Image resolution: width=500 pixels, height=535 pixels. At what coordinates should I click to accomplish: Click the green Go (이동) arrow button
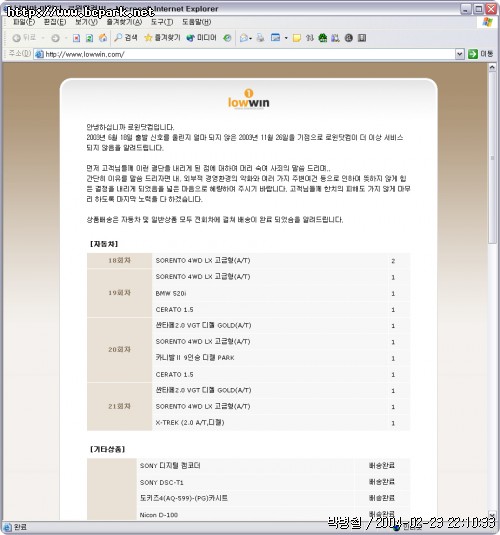(473, 54)
